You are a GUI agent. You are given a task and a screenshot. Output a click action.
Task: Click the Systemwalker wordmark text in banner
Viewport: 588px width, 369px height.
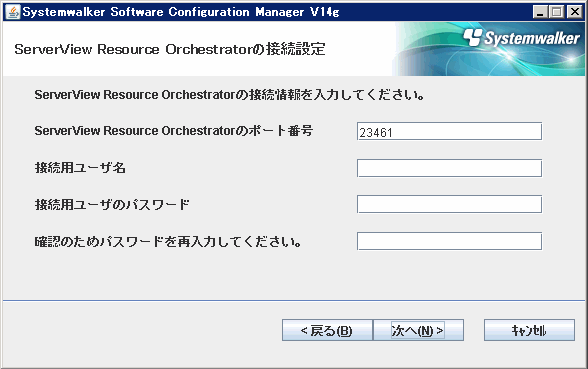pyautogui.click(x=532, y=39)
